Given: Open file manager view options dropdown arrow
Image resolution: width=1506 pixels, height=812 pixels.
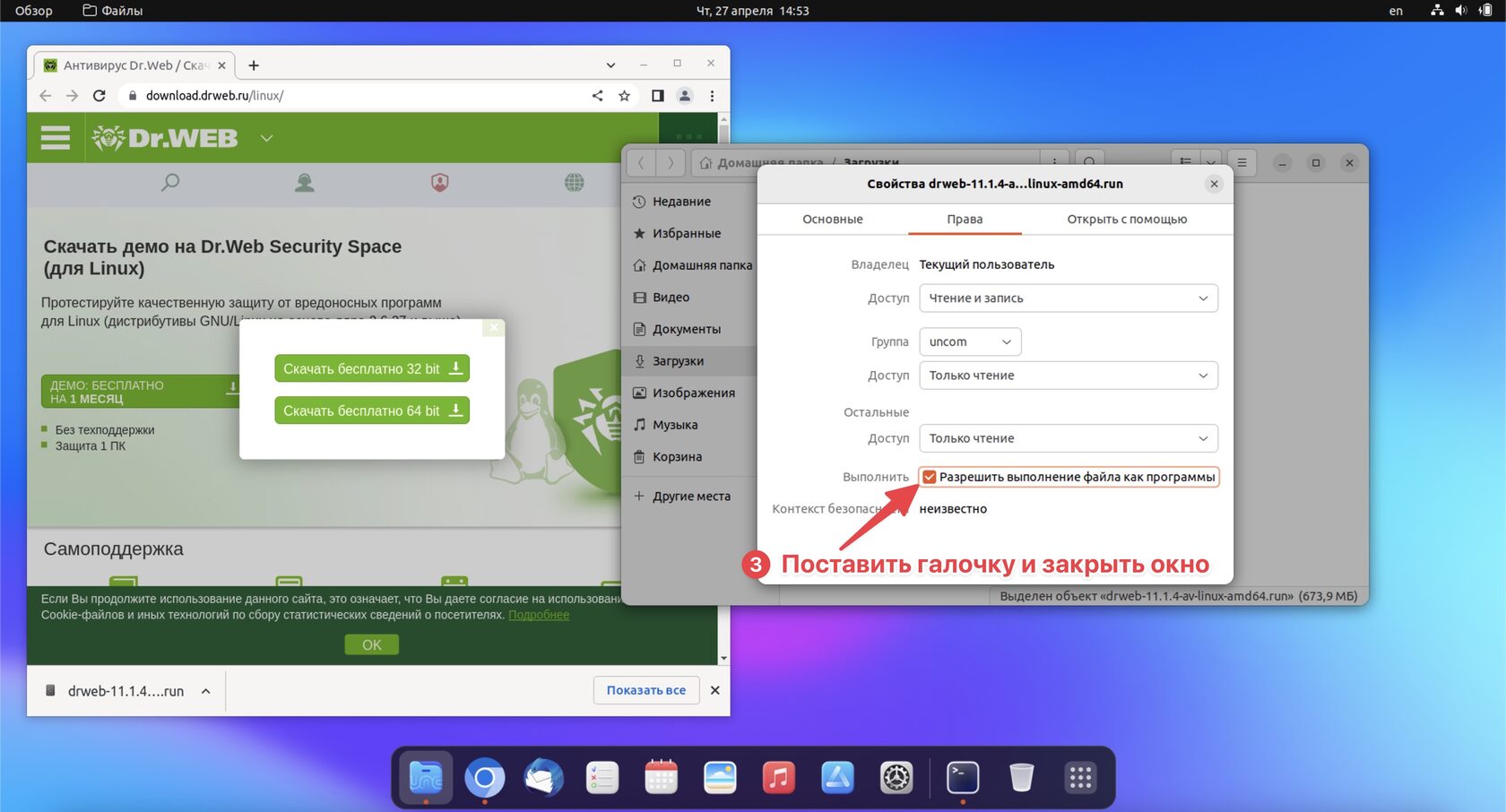Looking at the screenshot, I should pos(1211,163).
